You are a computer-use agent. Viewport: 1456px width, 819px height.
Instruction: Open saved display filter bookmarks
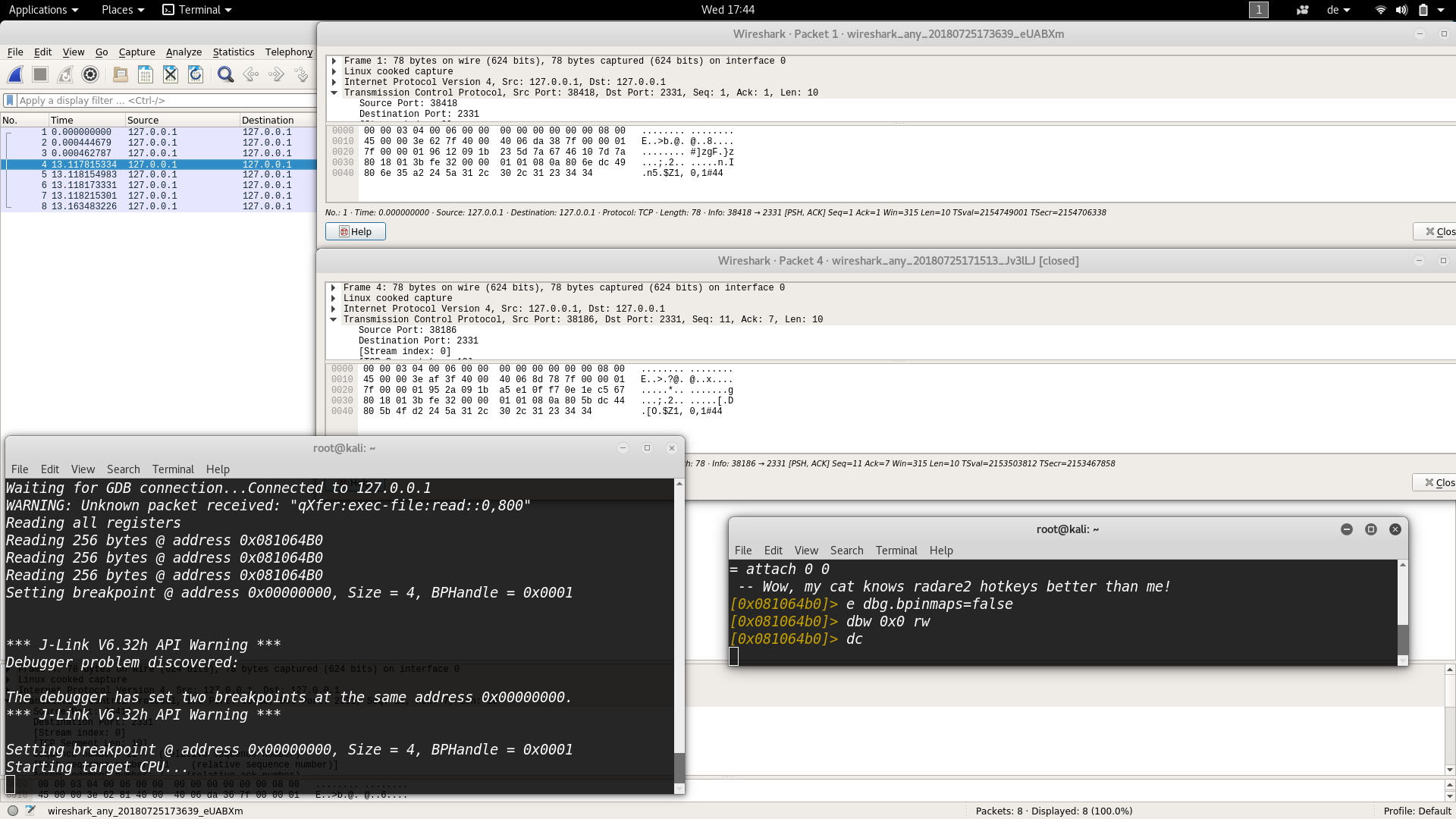[x=9, y=100]
